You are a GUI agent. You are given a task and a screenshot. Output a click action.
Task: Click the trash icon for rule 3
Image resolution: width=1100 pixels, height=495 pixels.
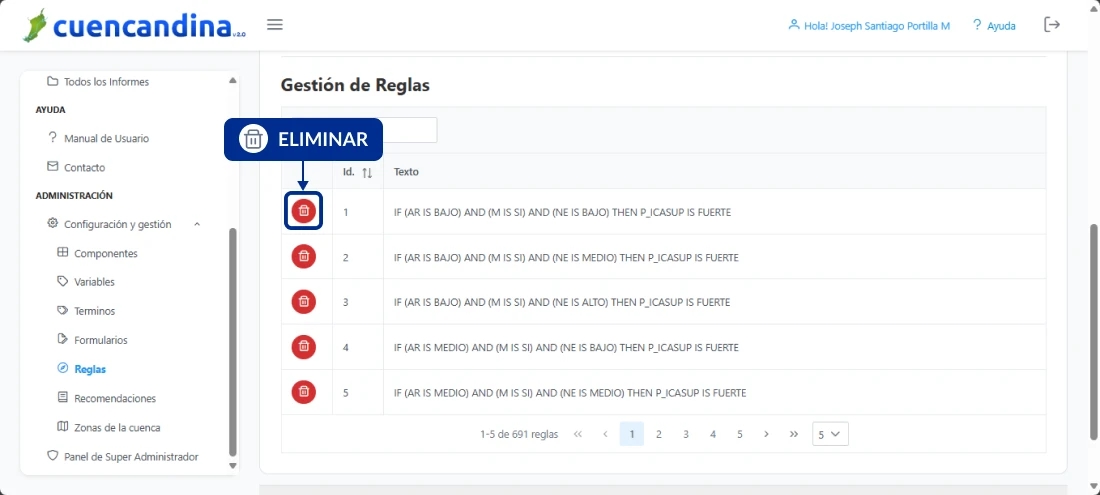[x=304, y=301]
